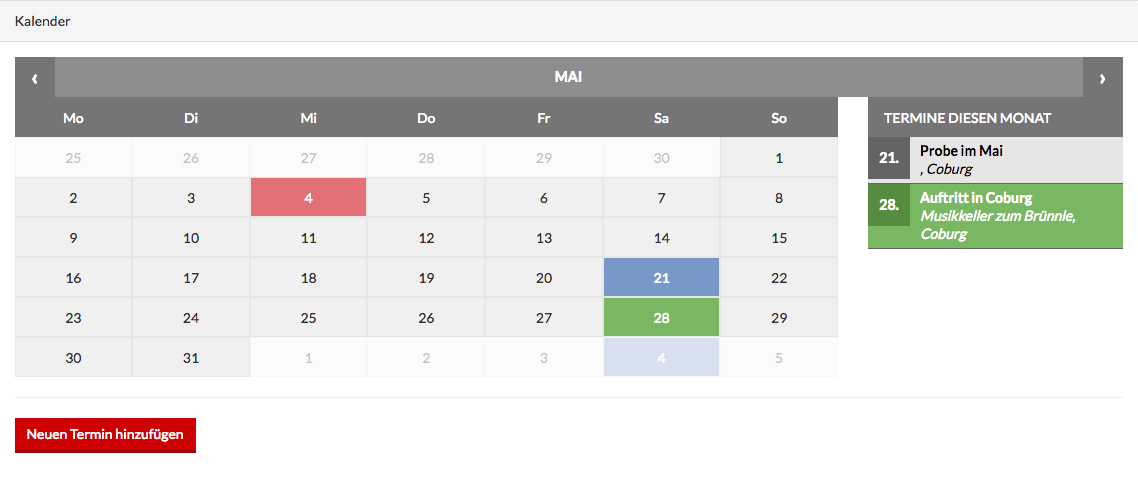Screen dimensions: 1138x478
Task: Click day 10 in the calendar grid
Action: pyautogui.click(x=191, y=238)
